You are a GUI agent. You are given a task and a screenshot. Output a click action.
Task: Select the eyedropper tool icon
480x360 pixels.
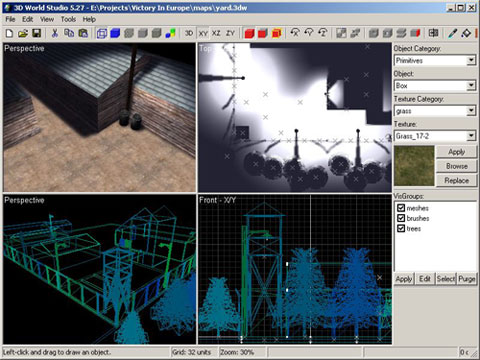pyautogui.click(x=452, y=33)
